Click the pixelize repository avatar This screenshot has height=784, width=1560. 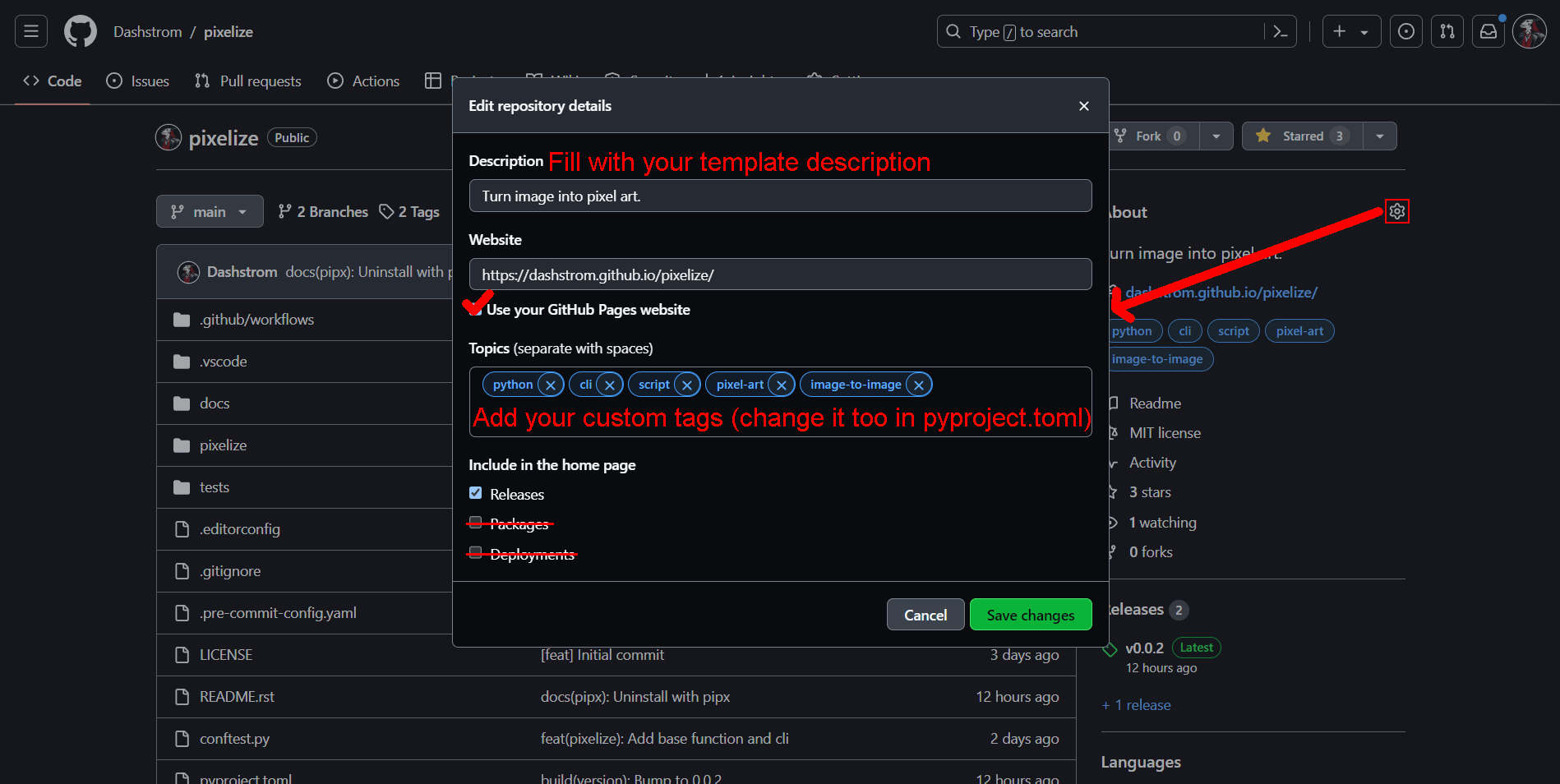(x=168, y=137)
